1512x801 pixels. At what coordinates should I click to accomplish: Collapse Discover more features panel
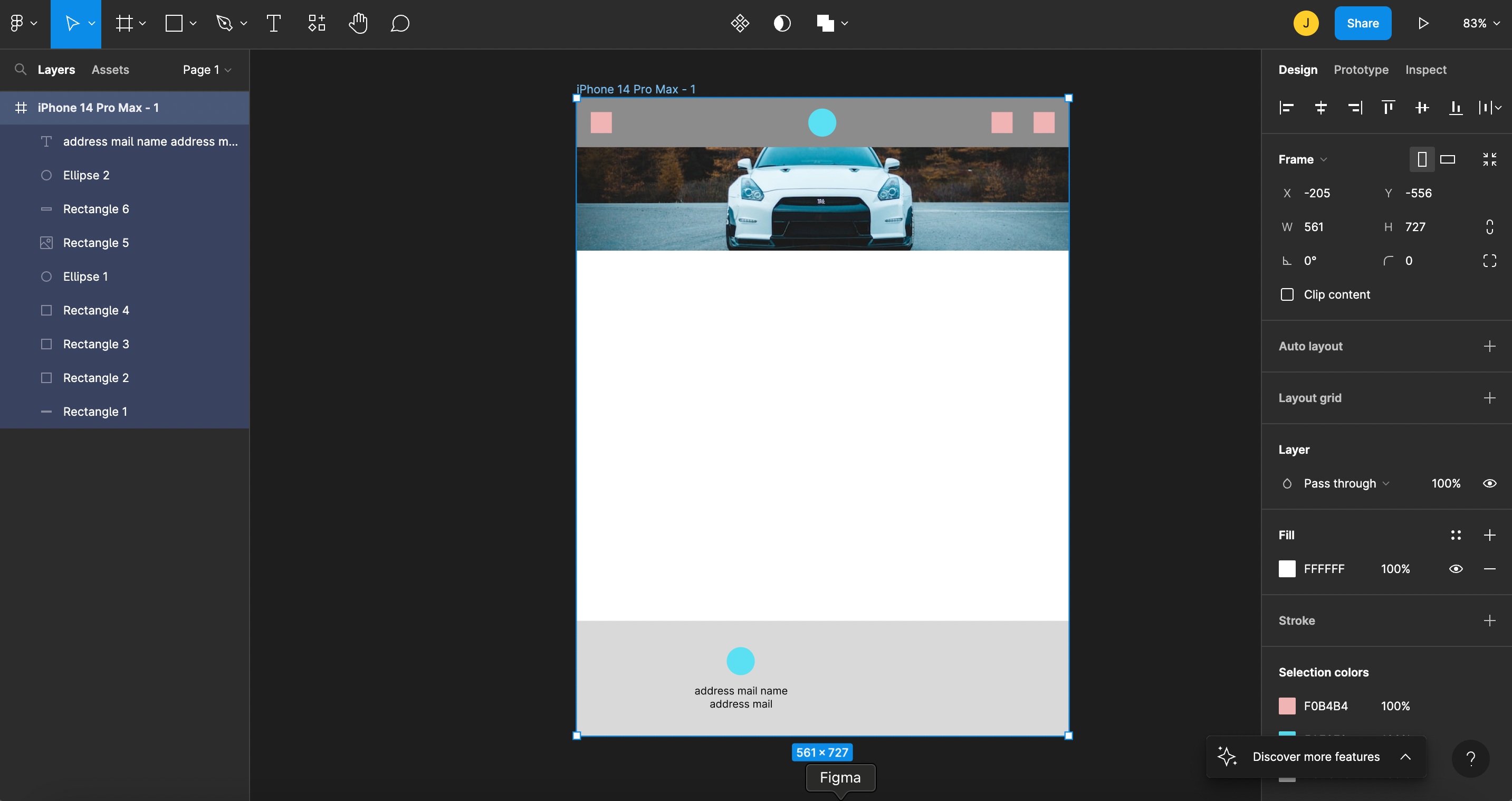pyautogui.click(x=1405, y=756)
